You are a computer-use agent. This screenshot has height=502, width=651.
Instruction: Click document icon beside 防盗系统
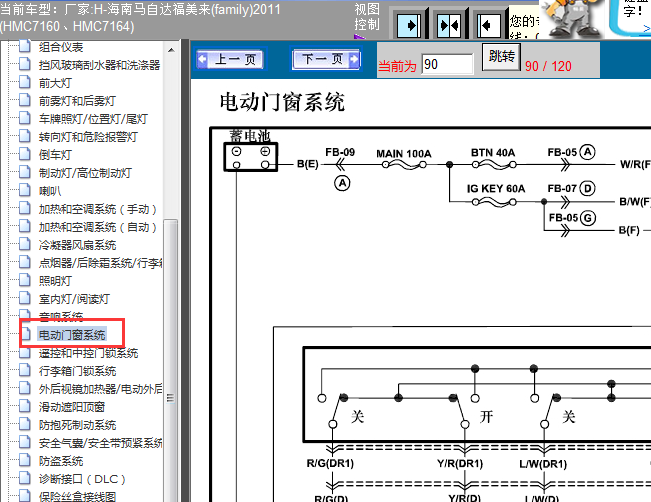coord(25,460)
